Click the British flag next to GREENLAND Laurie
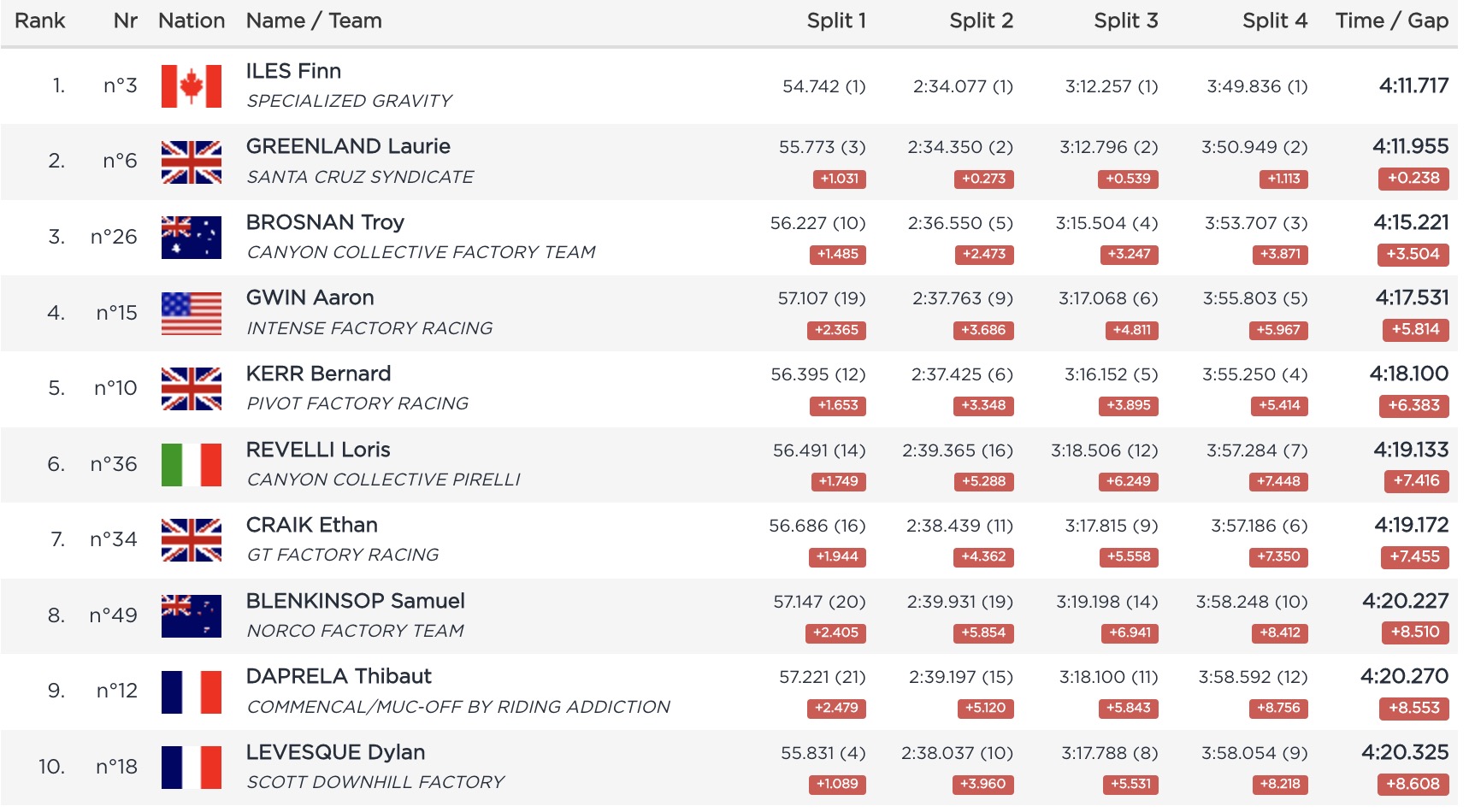The height and width of the screenshot is (812, 1469). [x=191, y=162]
